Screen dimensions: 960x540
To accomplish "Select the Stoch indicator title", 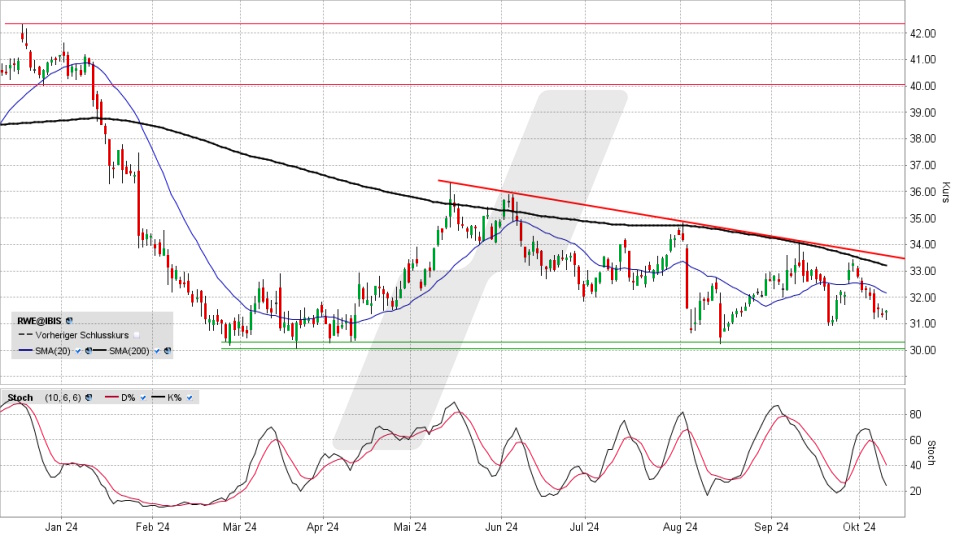I will [x=20, y=397].
